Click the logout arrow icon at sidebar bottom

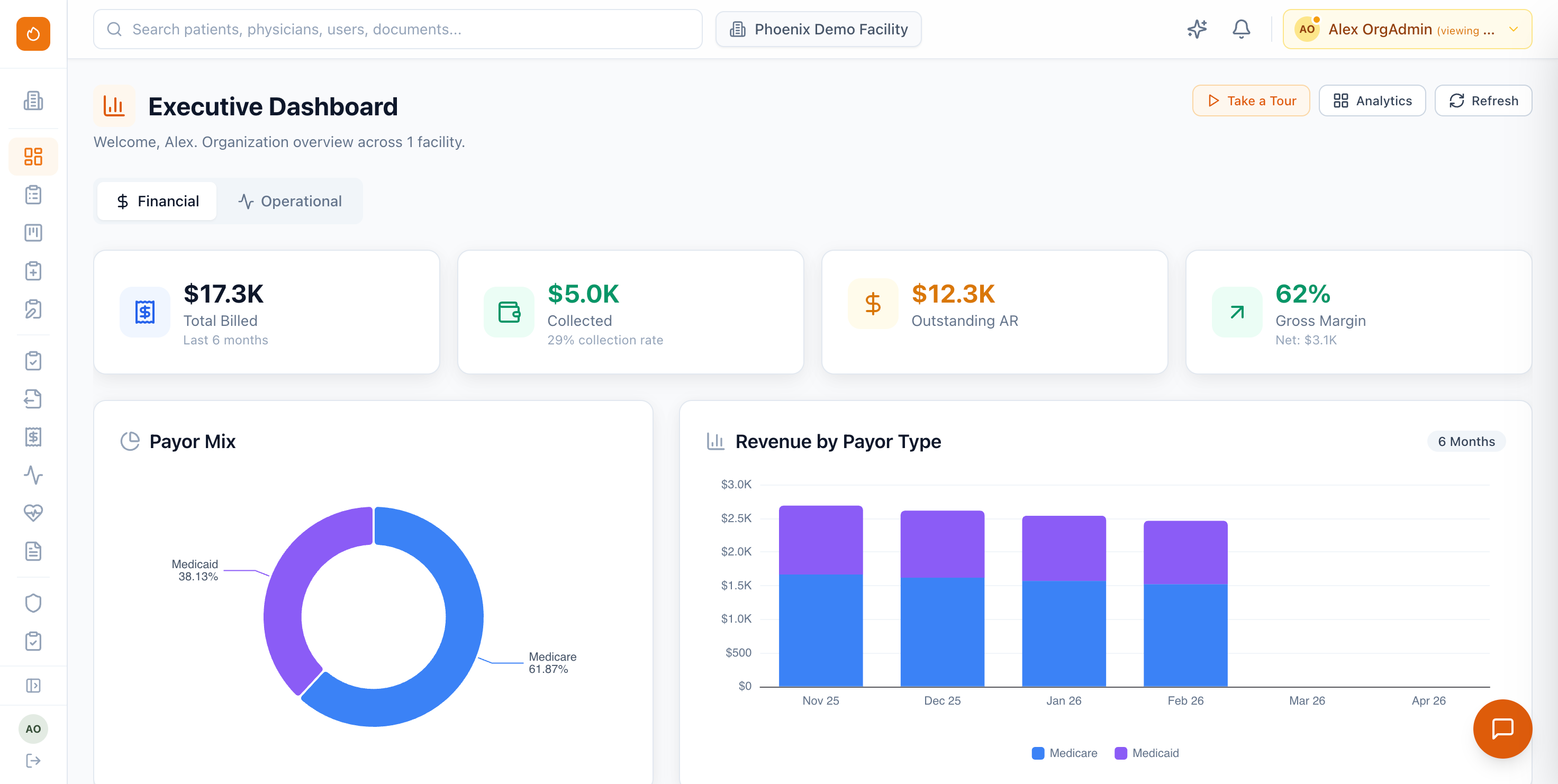click(x=33, y=760)
